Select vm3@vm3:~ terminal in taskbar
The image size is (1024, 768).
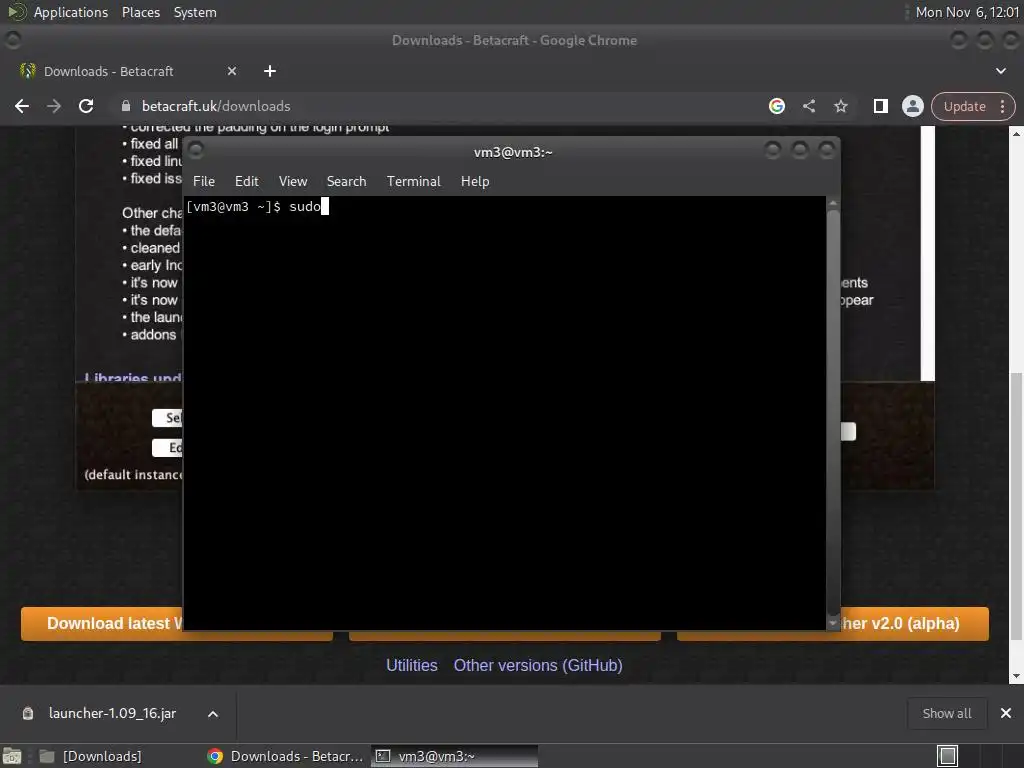coord(455,756)
